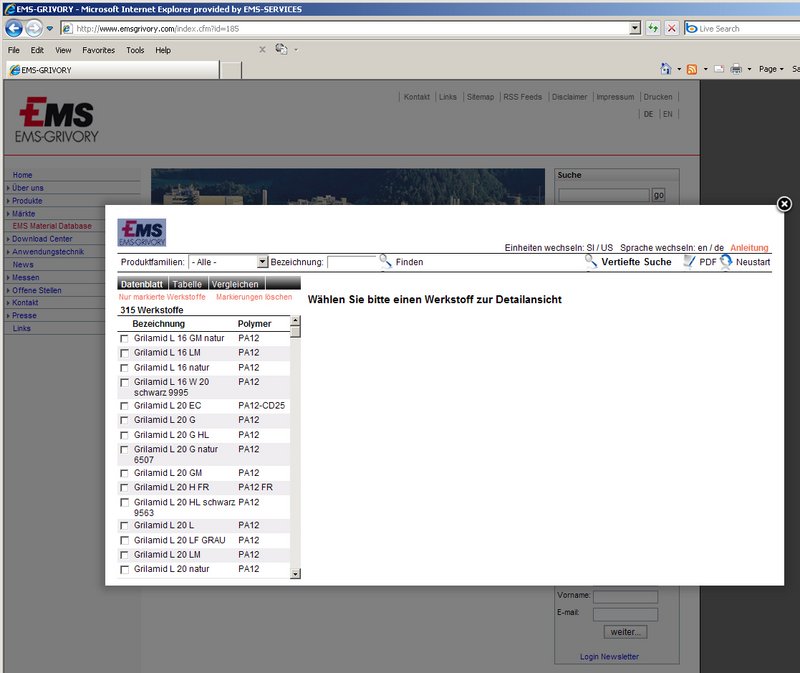800x673 pixels.
Task: Click the Print icon in the browser toolbar
Action: [x=737, y=69]
